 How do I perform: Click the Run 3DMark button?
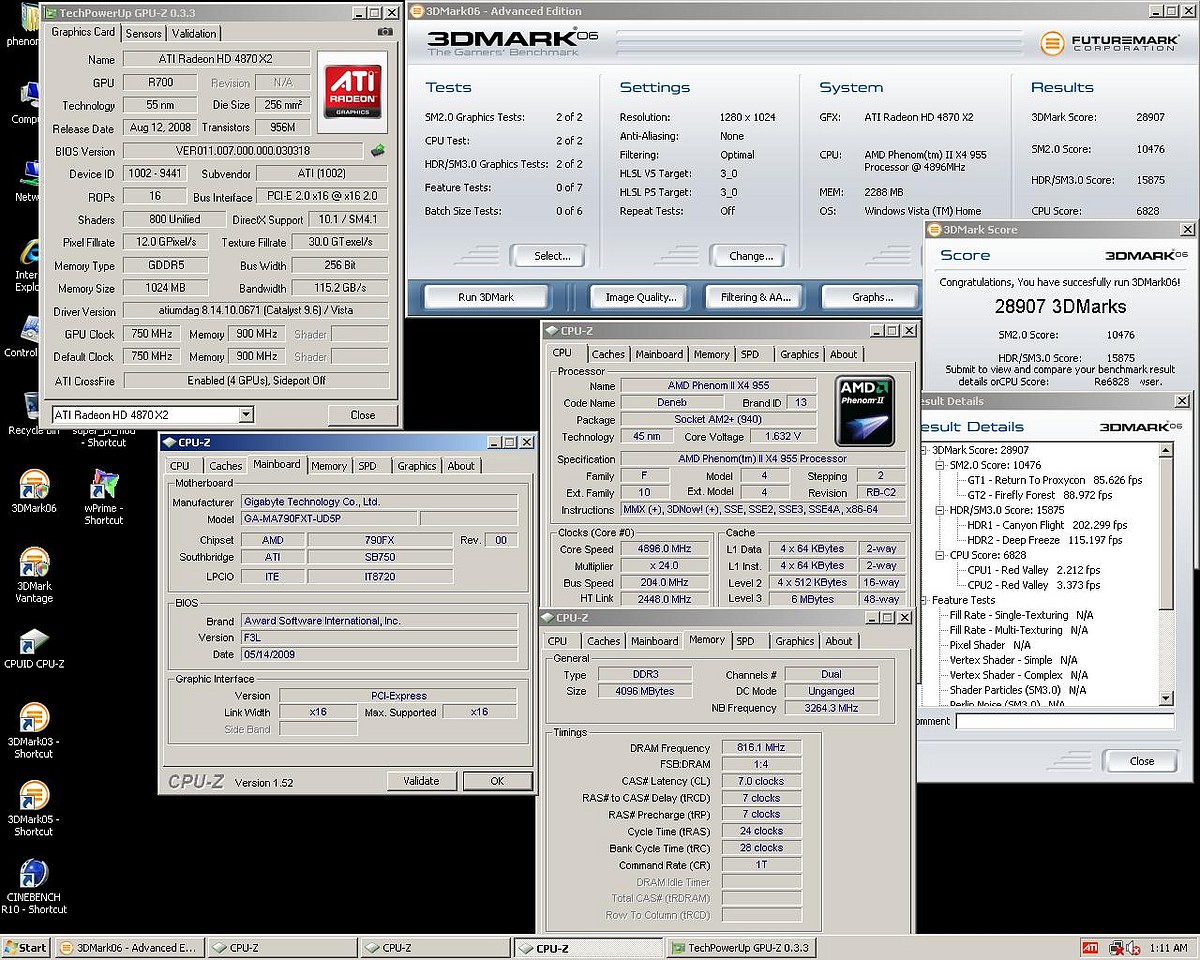click(485, 297)
